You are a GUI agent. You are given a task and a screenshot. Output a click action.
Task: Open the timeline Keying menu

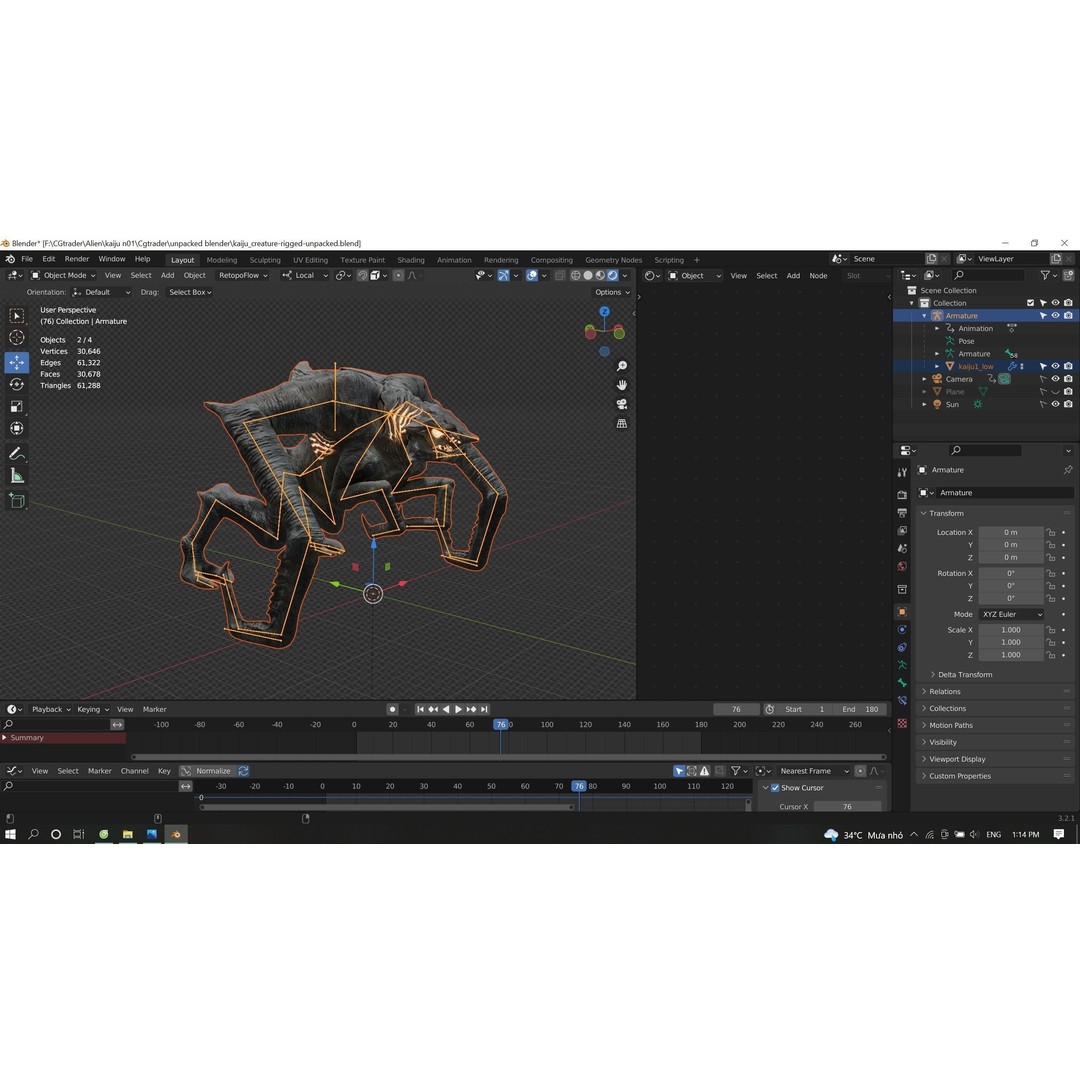(x=92, y=709)
